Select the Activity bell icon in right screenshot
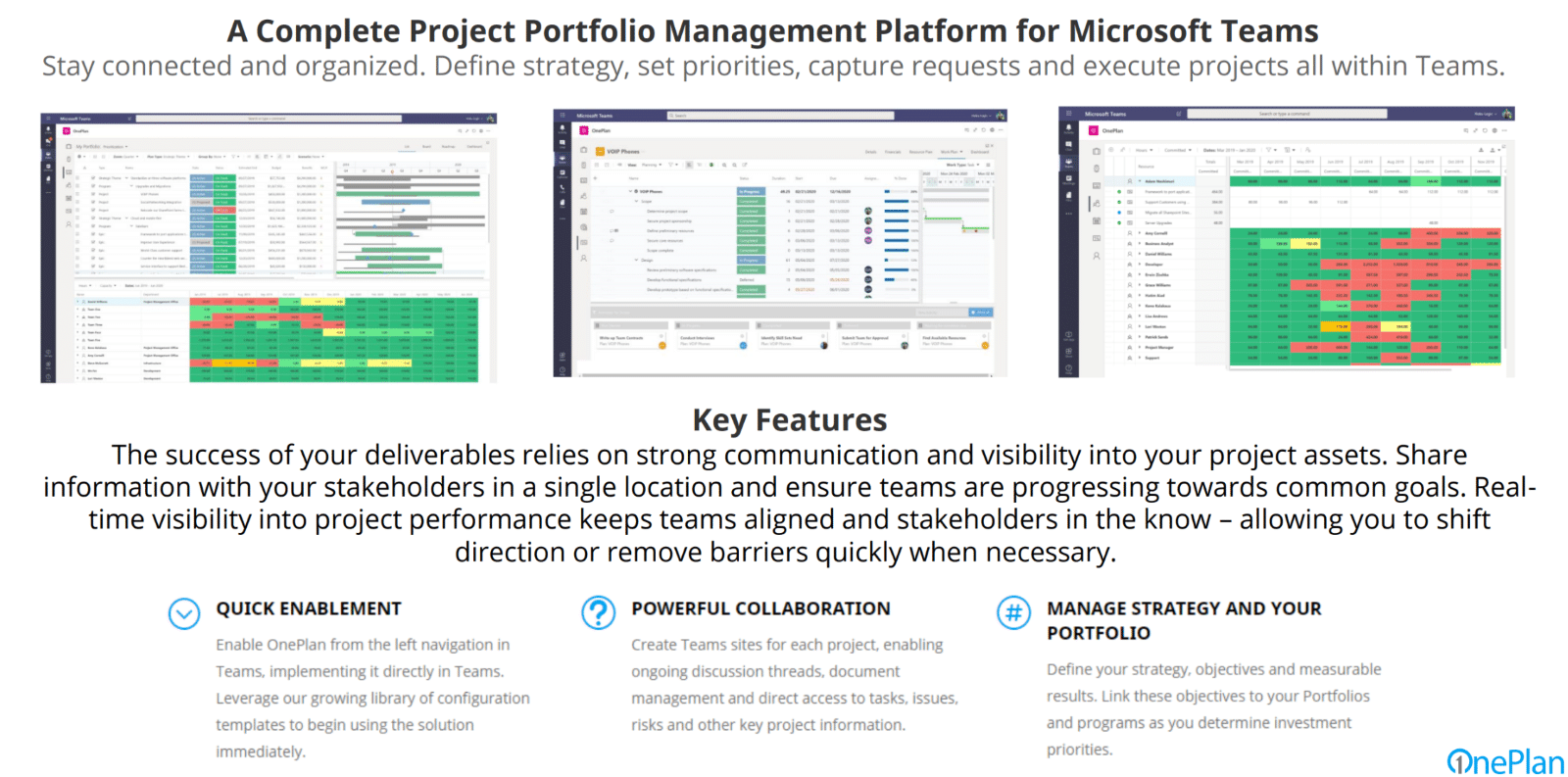The width and height of the screenshot is (1568, 777). (x=1069, y=128)
